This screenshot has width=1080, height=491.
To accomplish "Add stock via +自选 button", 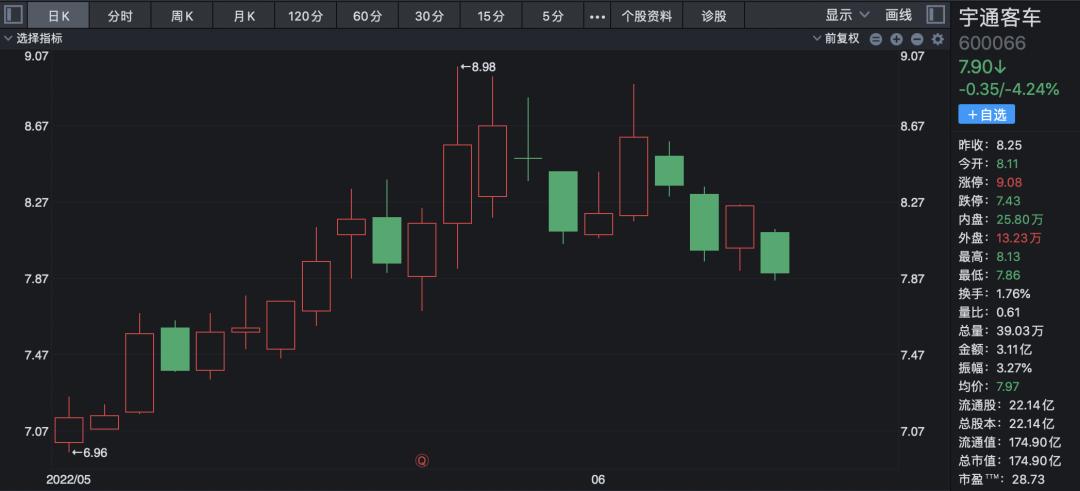I will pyautogui.click(x=986, y=114).
